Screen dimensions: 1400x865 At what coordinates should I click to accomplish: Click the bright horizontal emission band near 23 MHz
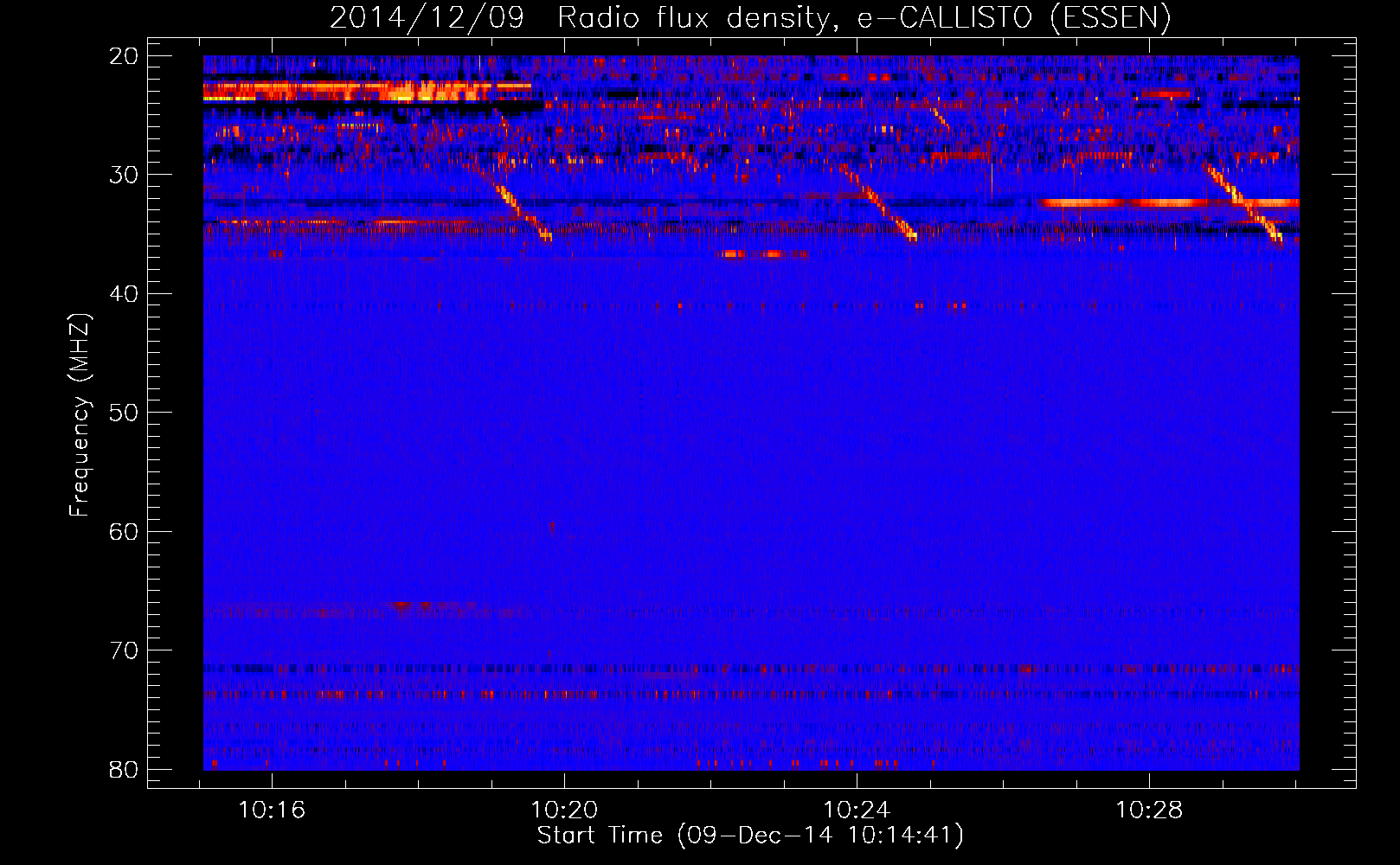(368, 90)
